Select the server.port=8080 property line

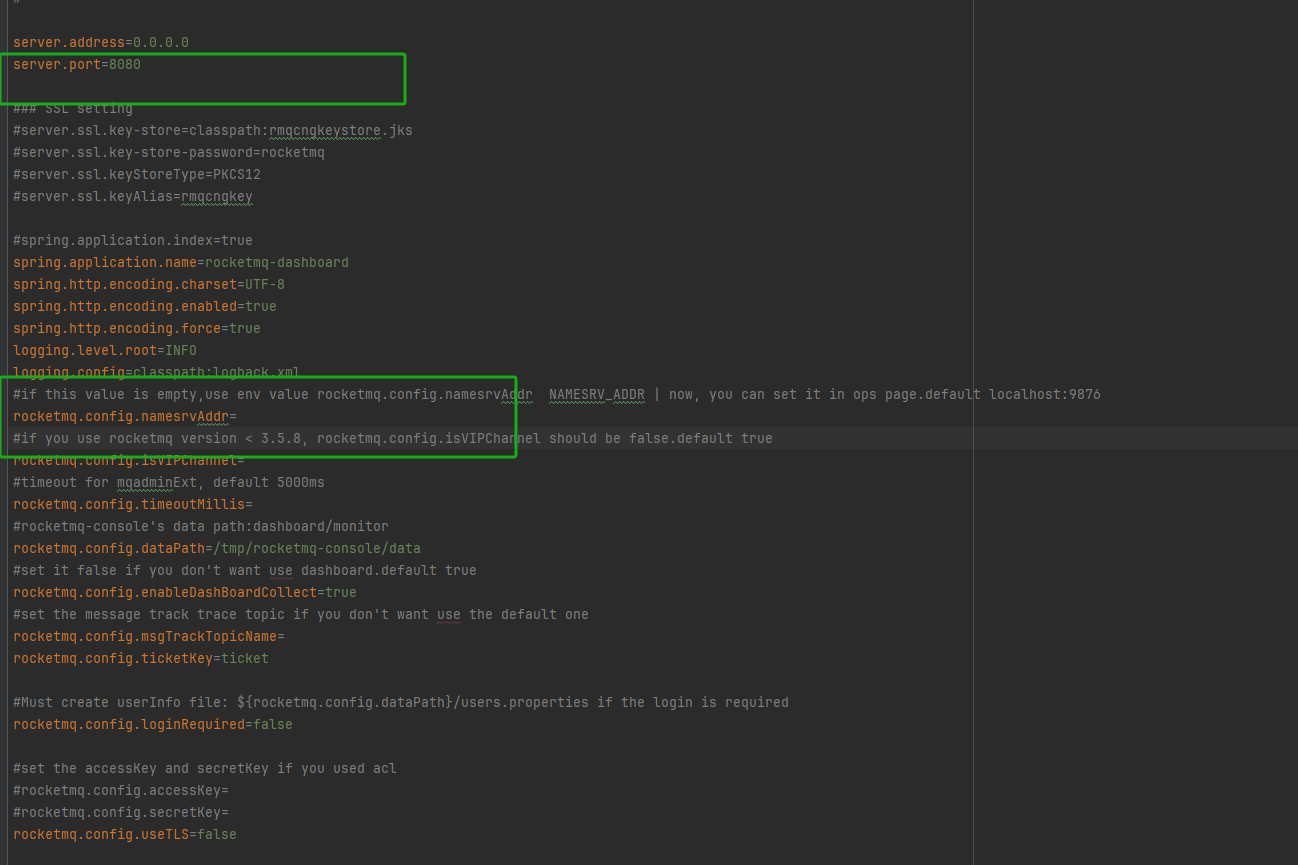[x=77, y=65]
